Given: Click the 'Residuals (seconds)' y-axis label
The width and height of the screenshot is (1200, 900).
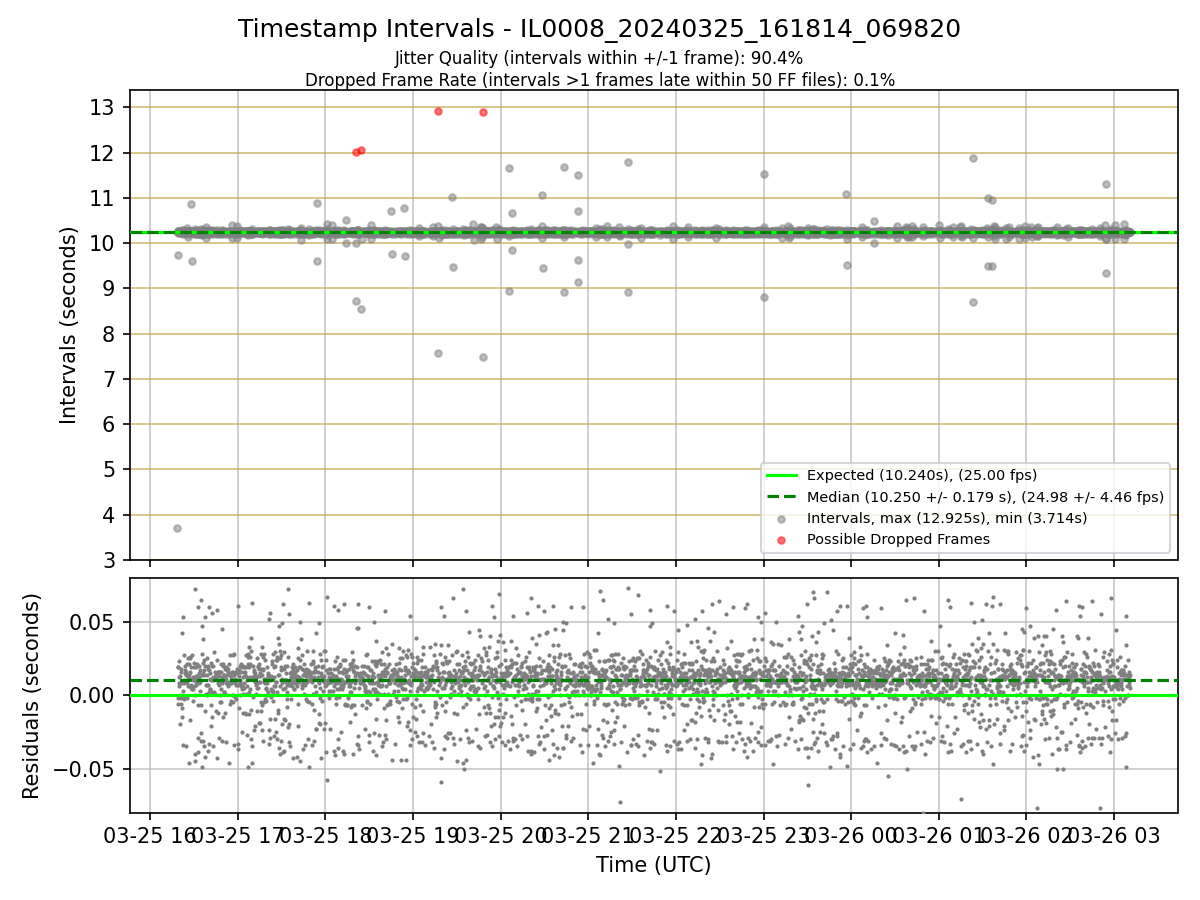Looking at the screenshot, I should pos(32,696).
